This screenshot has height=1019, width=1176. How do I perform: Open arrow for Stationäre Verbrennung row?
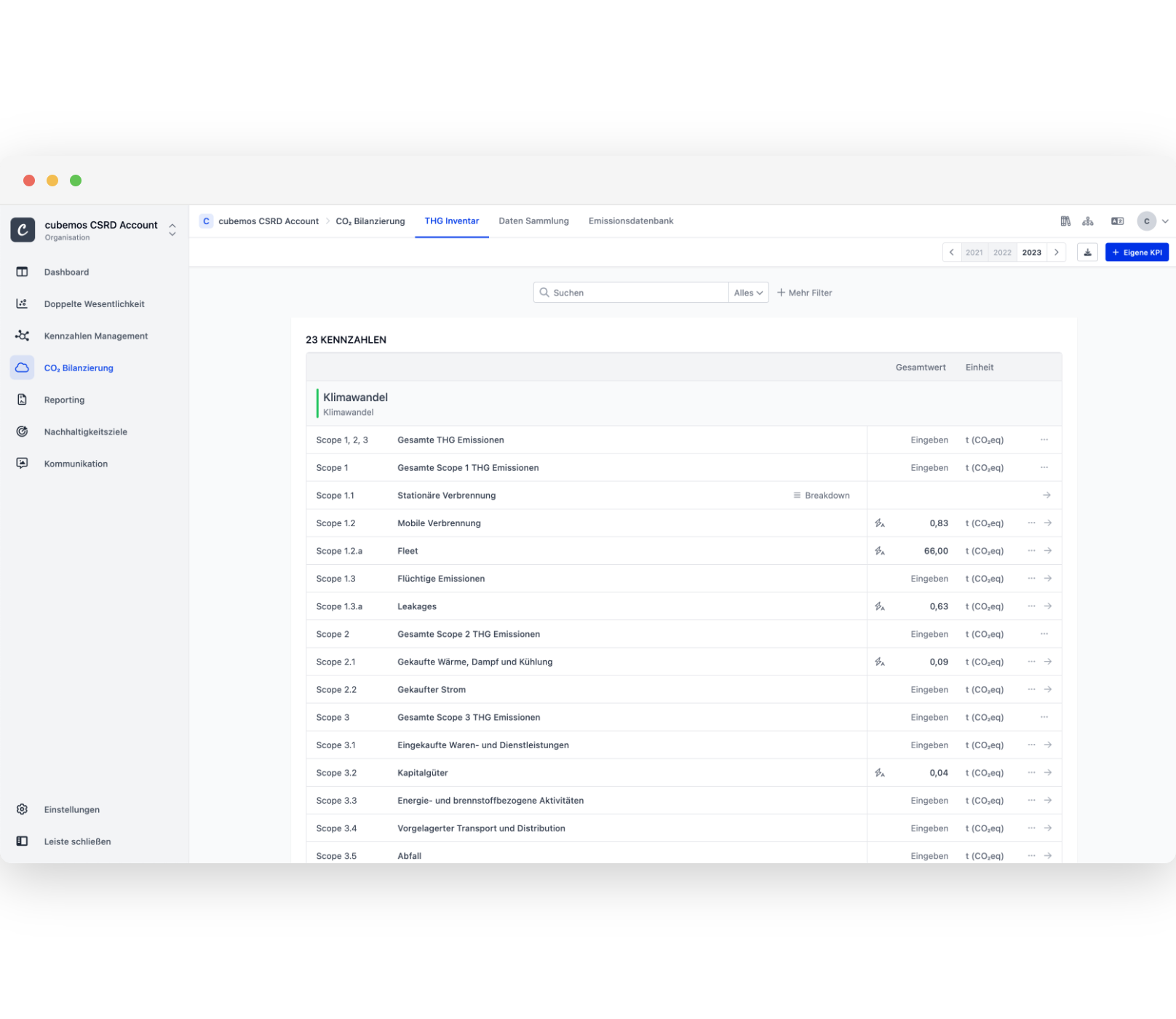coord(1046,496)
